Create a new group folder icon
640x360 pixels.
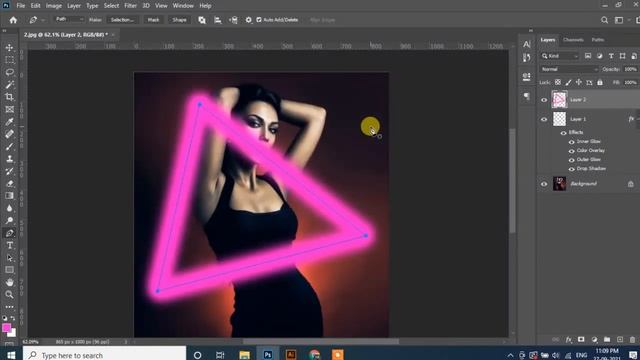tap(607, 340)
